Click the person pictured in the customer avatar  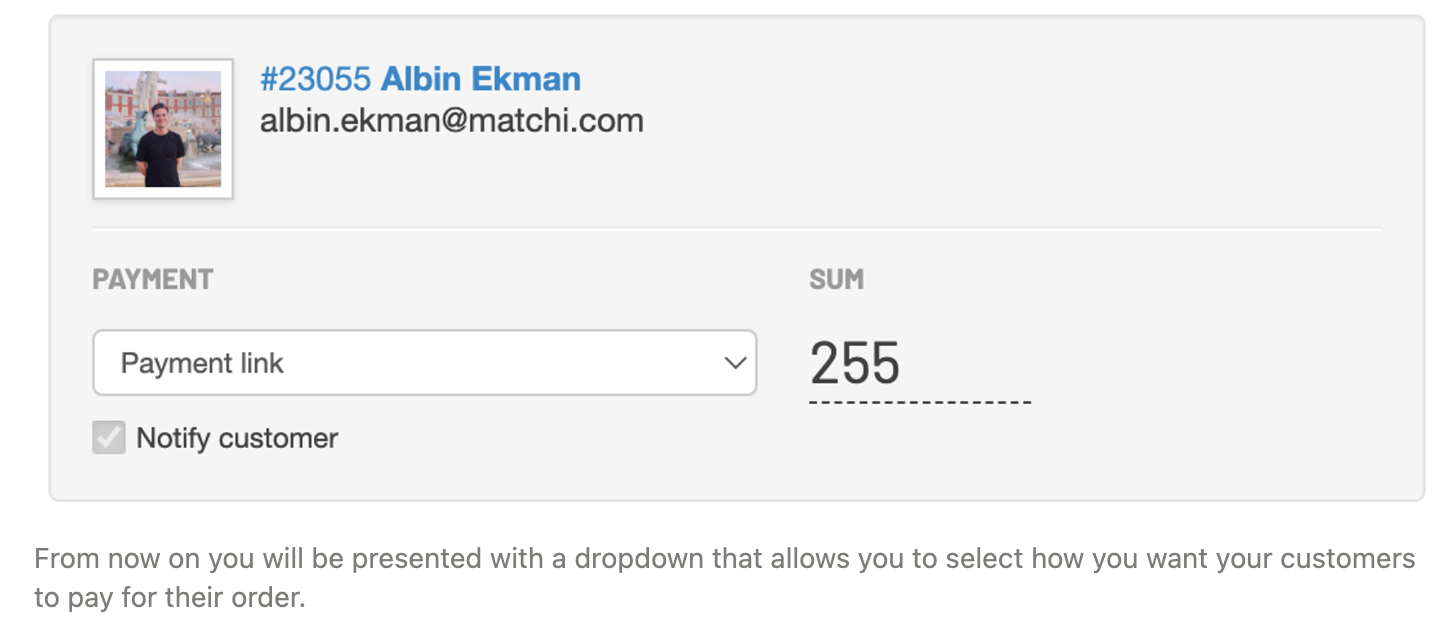pos(160,145)
